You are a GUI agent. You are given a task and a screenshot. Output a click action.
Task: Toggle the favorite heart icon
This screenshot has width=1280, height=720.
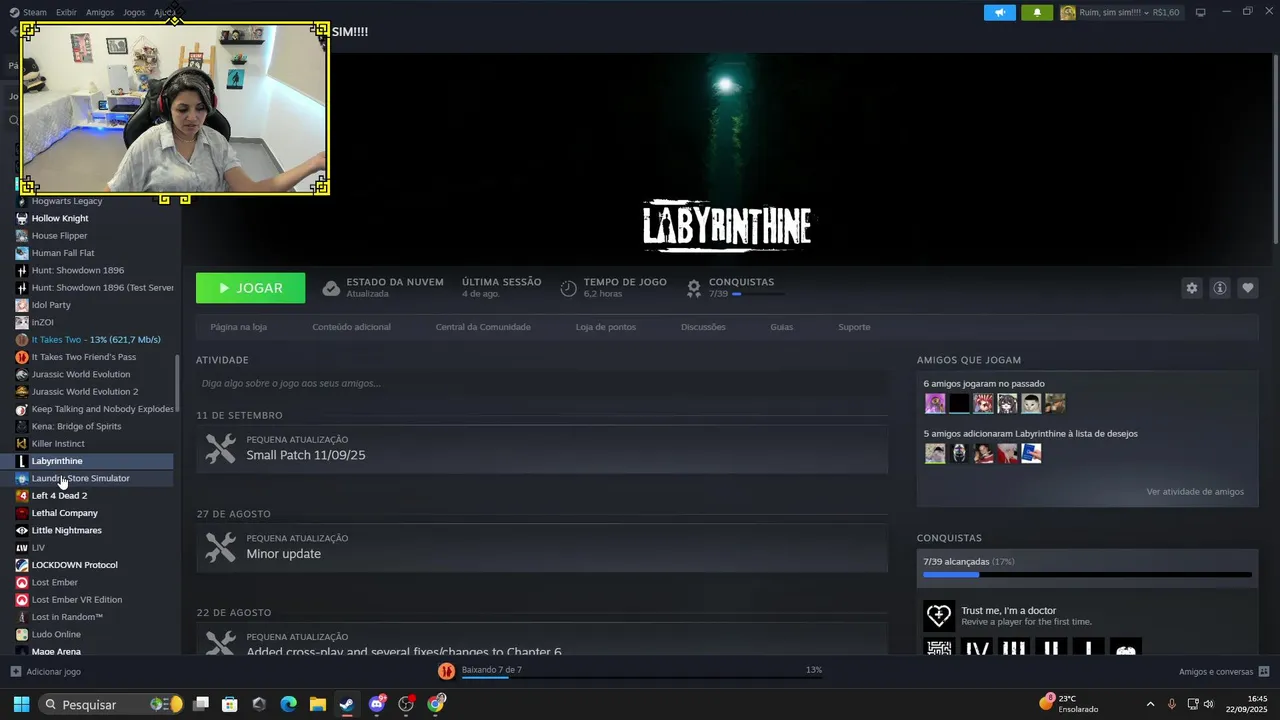[1247, 288]
